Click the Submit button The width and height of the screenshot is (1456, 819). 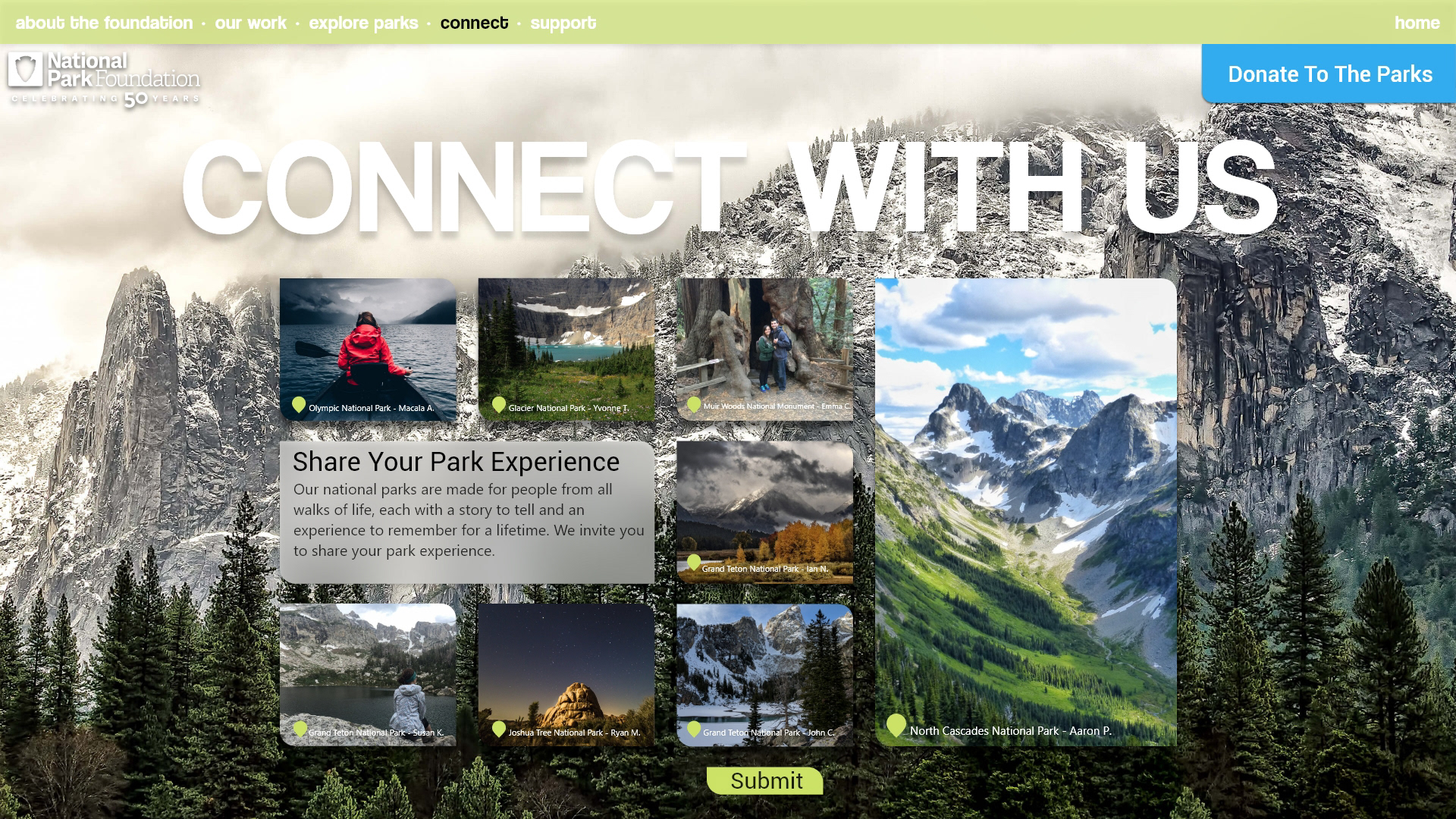click(764, 780)
